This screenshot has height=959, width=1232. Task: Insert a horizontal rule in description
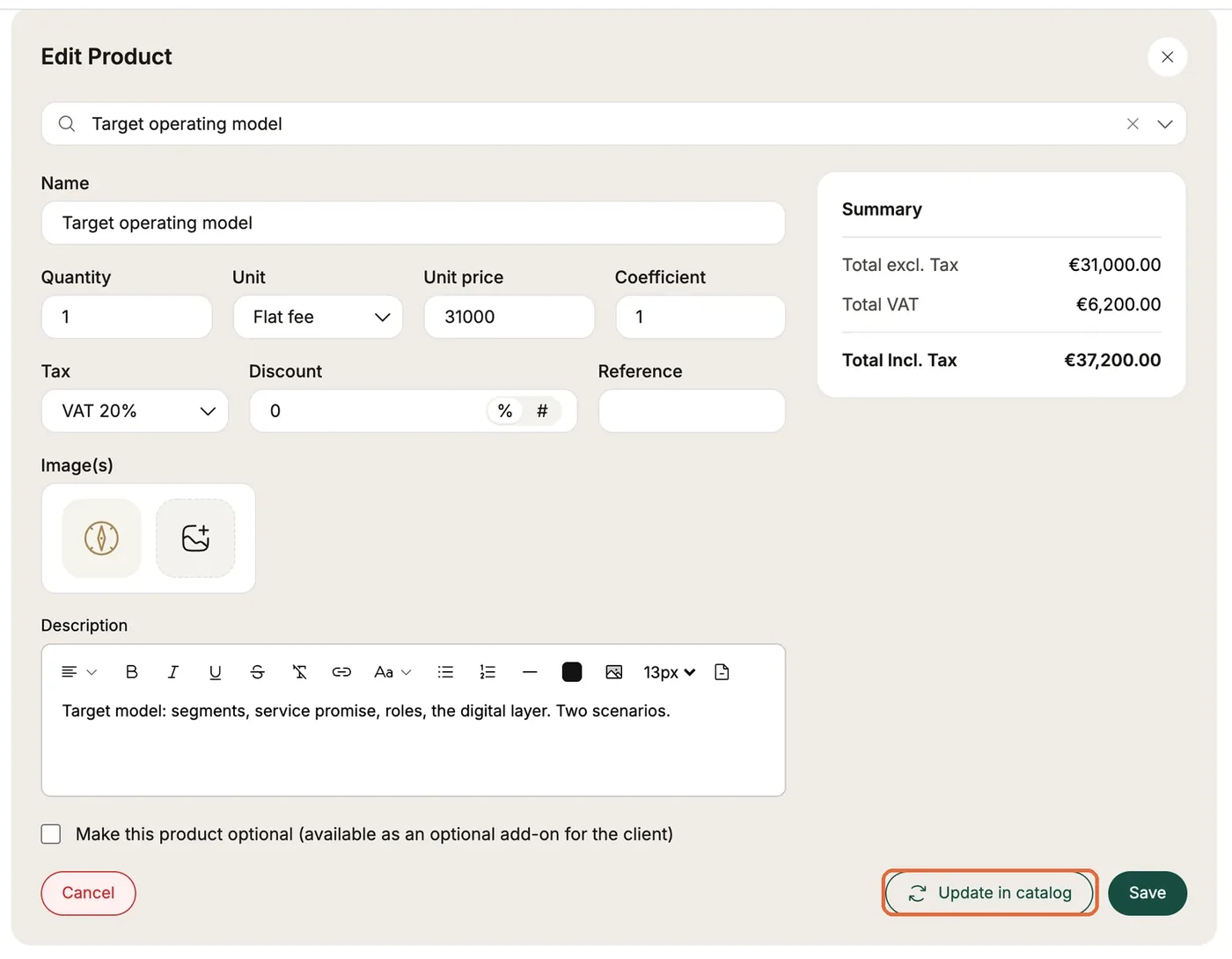[x=530, y=672]
